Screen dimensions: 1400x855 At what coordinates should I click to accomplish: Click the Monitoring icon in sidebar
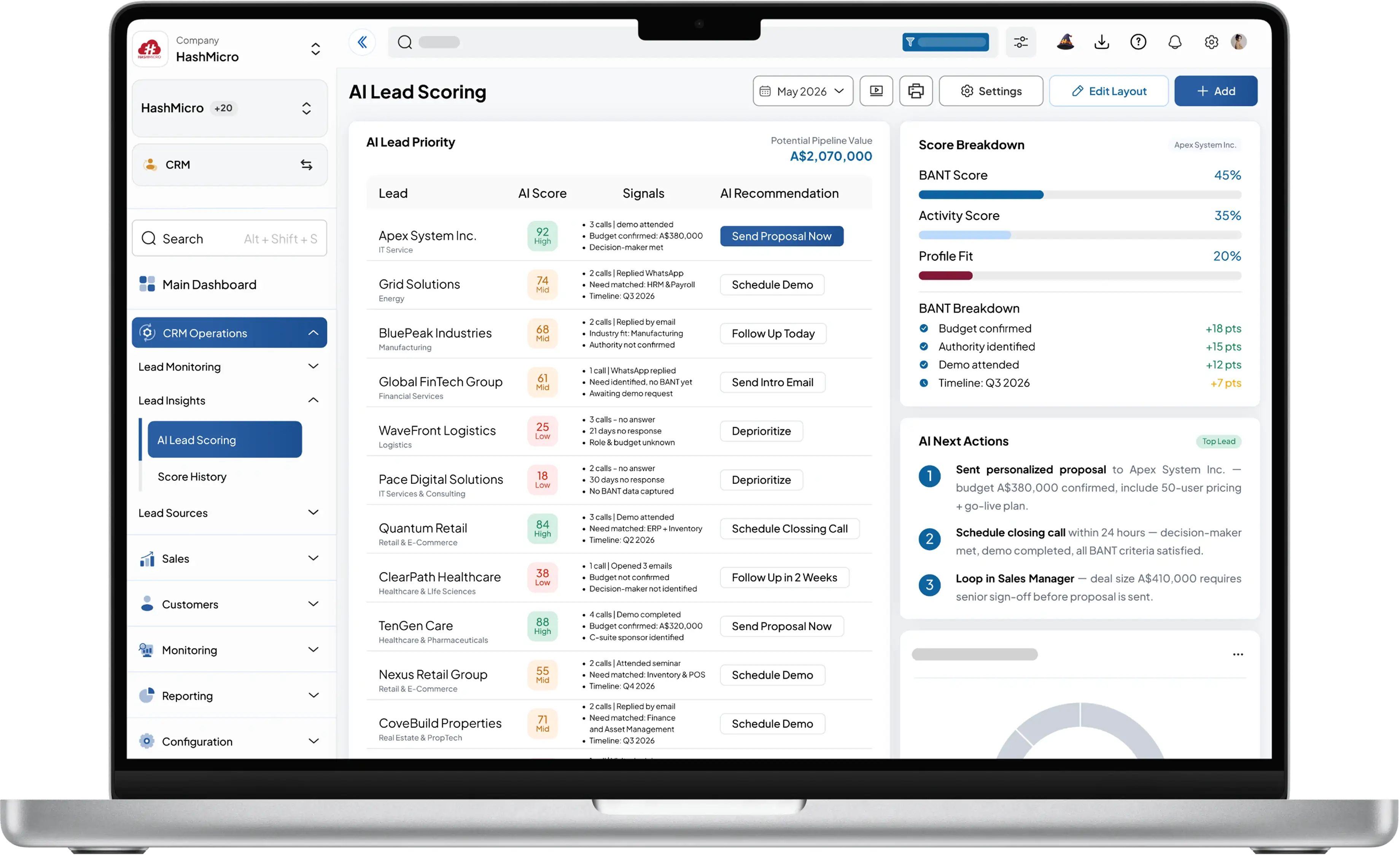point(146,650)
